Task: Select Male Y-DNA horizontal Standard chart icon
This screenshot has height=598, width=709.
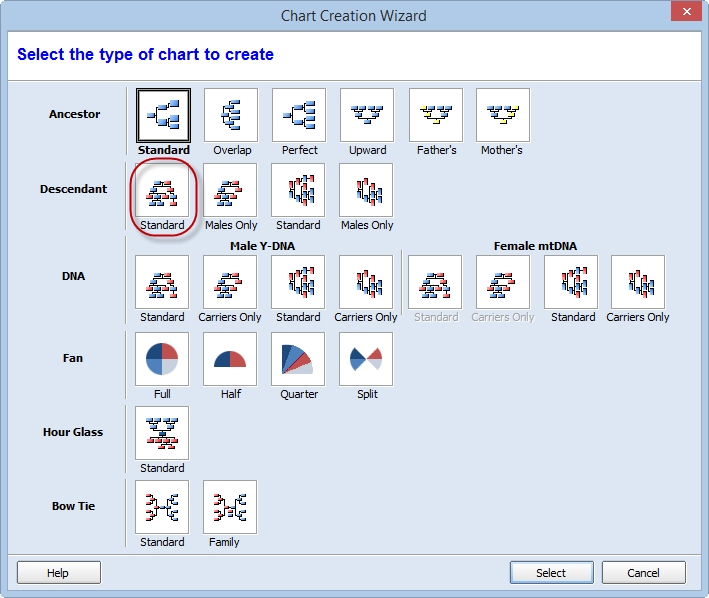Action: click(x=162, y=282)
